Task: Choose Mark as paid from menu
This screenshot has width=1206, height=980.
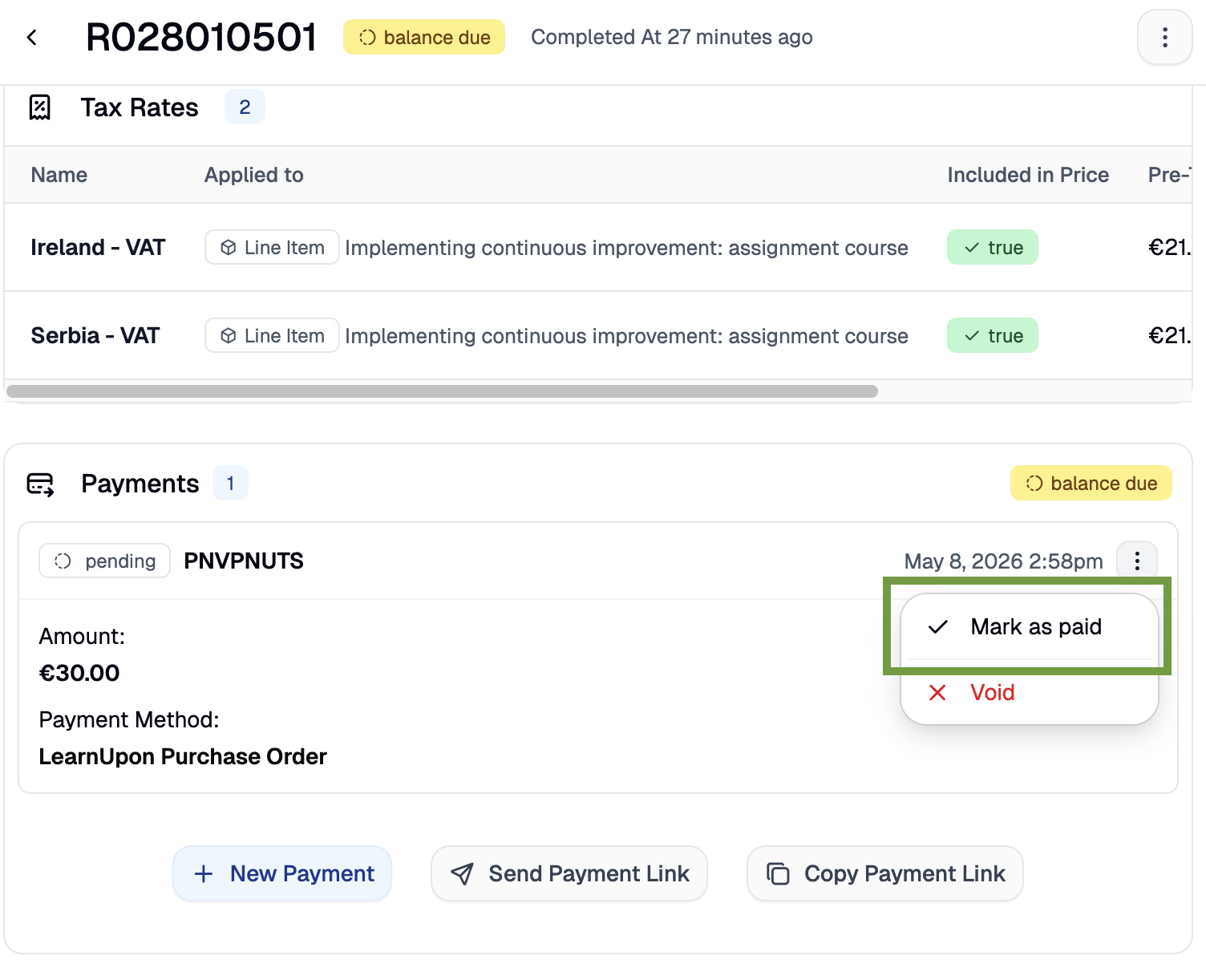Action: [x=1030, y=627]
